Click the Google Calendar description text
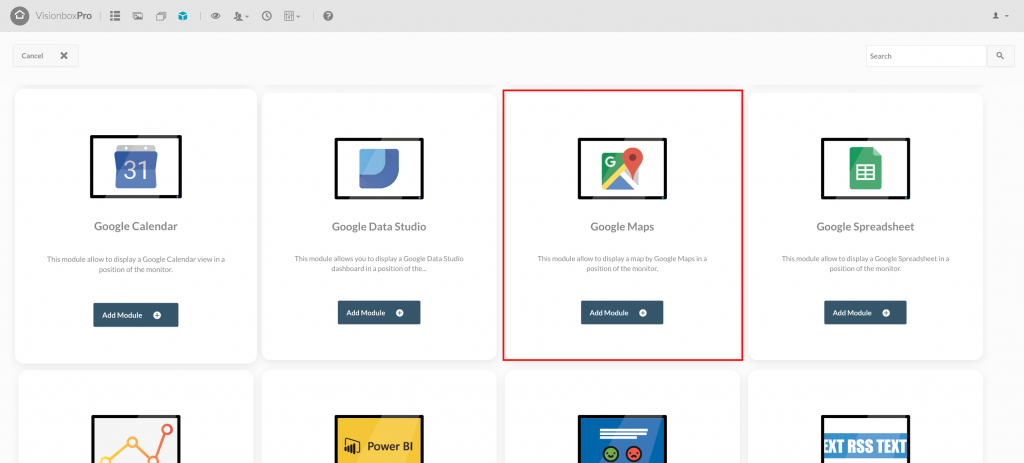The width and height of the screenshot is (1024, 463). [x=136, y=264]
